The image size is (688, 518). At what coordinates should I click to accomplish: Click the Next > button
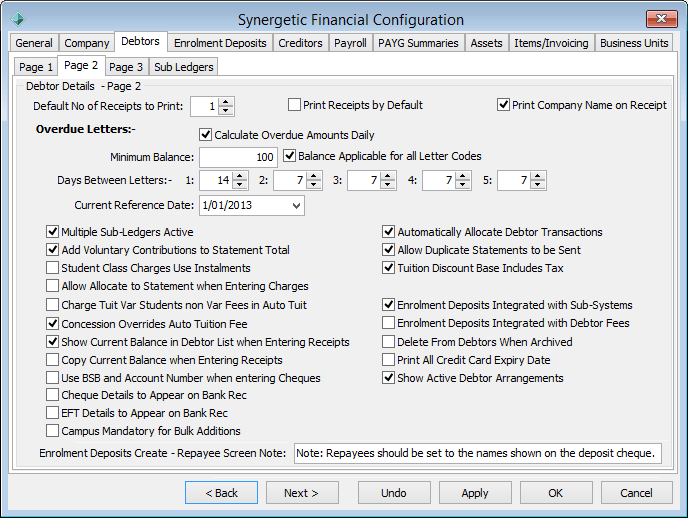tap(302, 493)
